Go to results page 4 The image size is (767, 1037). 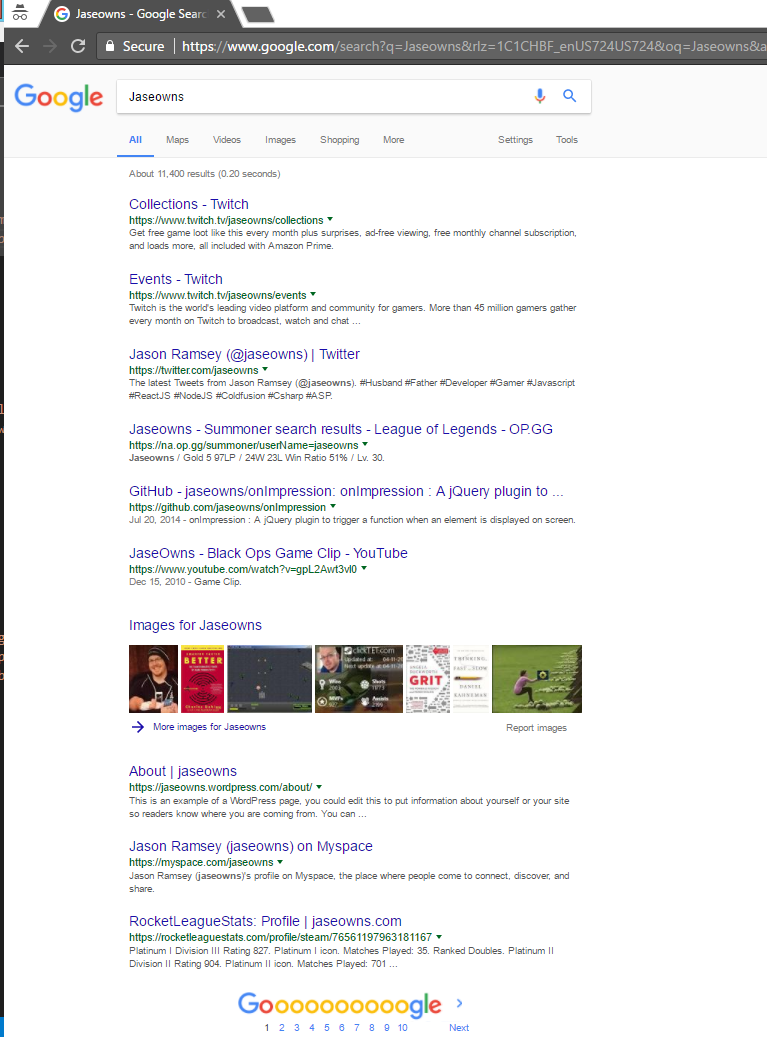pyautogui.click(x=312, y=1028)
